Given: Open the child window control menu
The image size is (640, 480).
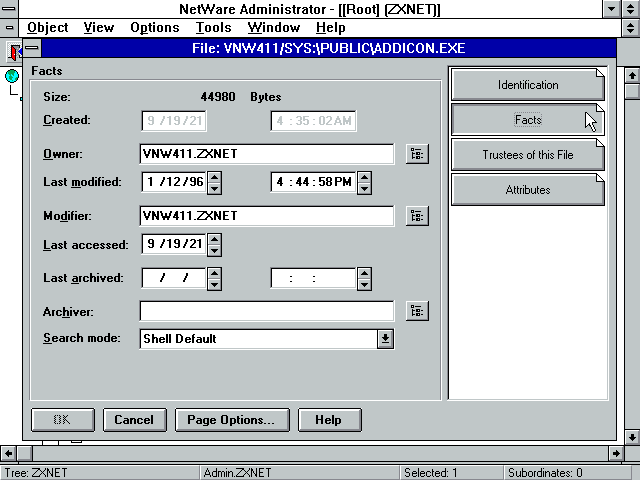Looking at the screenshot, I should click(x=9, y=28).
